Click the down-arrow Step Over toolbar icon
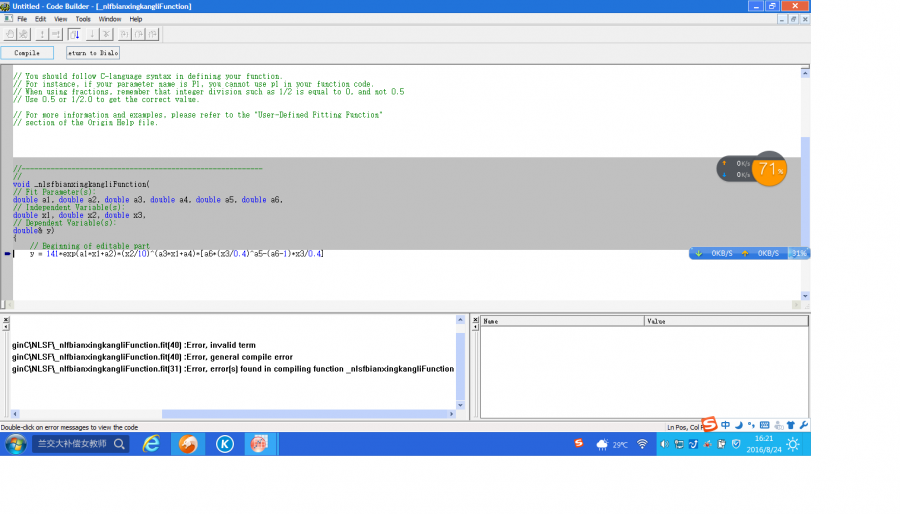 (92, 34)
